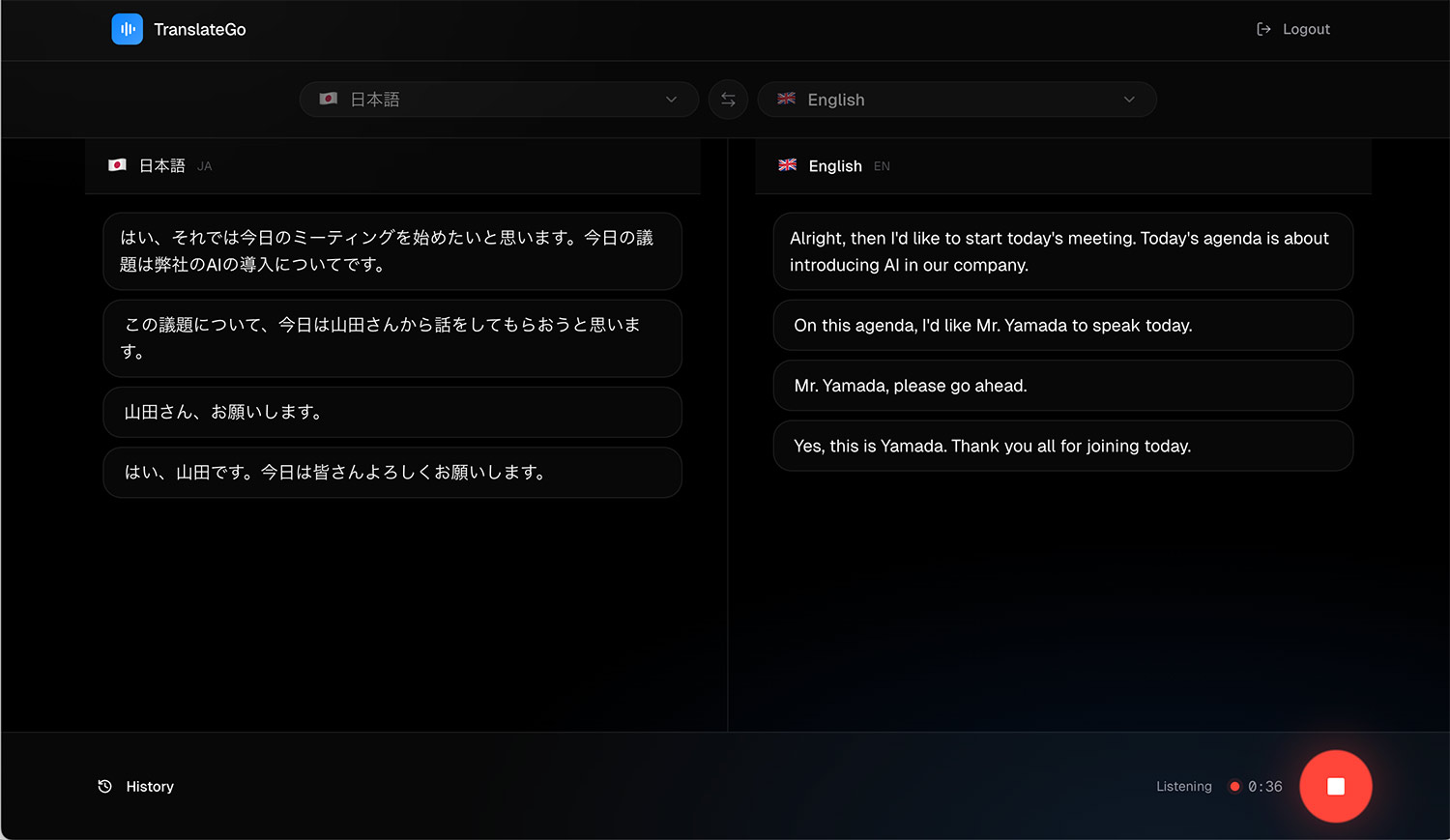Click the TranslateGo brand name

(x=200, y=30)
